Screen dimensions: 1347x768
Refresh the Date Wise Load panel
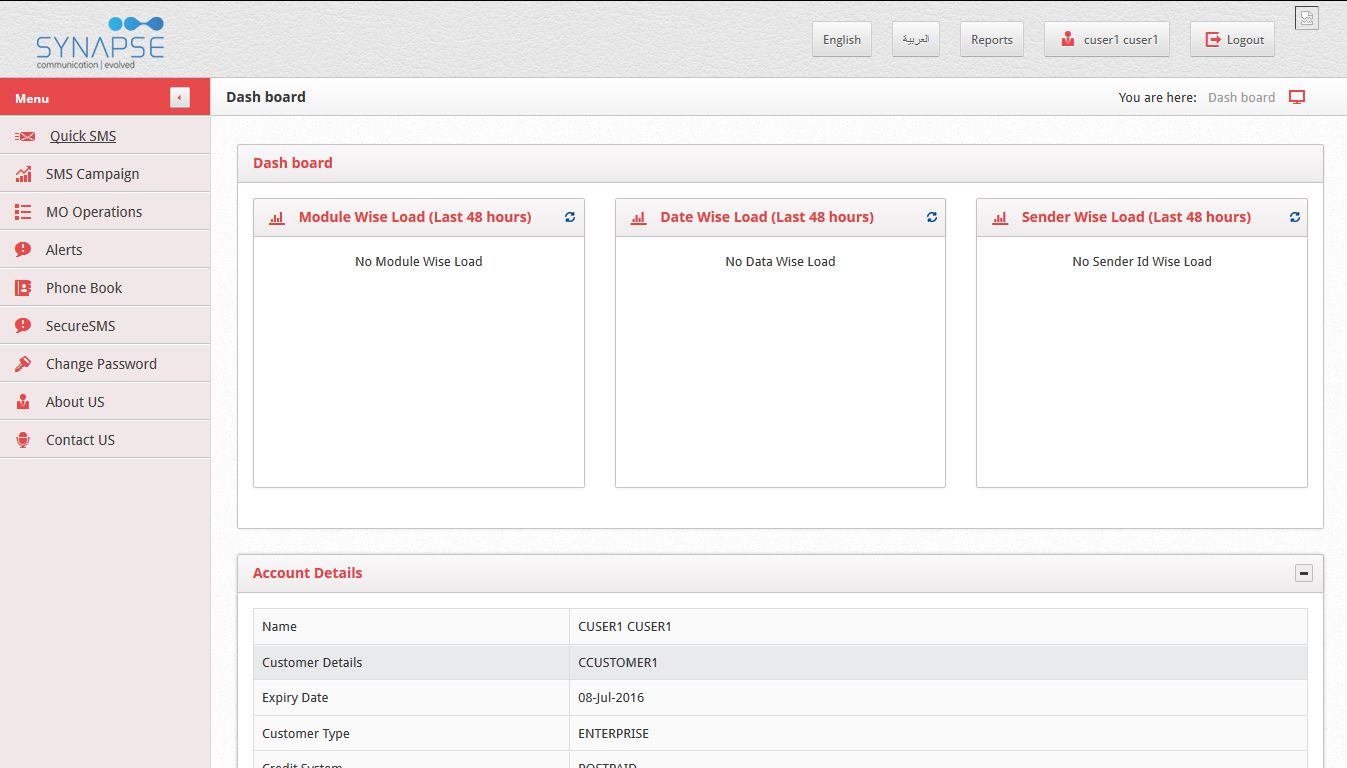[x=932, y=217]
